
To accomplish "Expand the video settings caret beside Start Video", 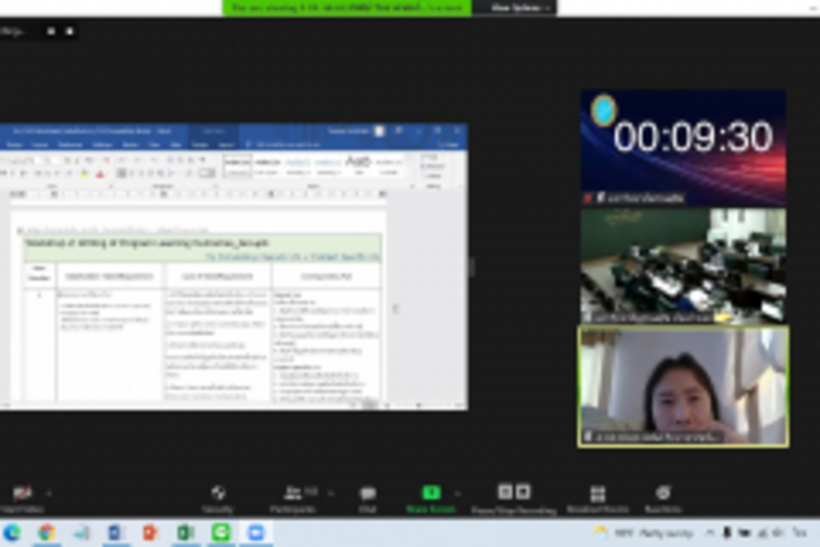I will coord(50,493).
